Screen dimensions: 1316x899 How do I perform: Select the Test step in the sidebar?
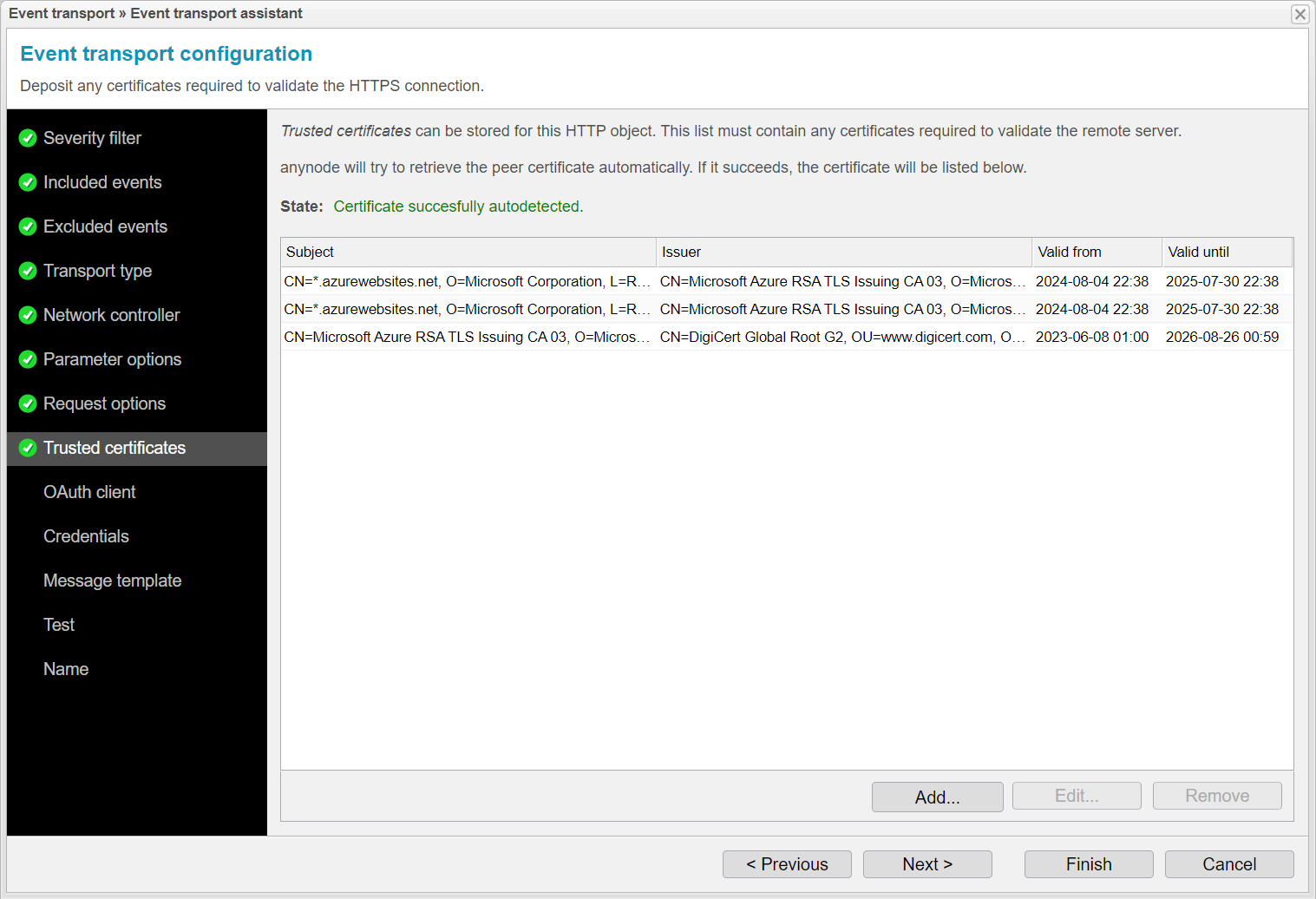[x=58, y=625]
